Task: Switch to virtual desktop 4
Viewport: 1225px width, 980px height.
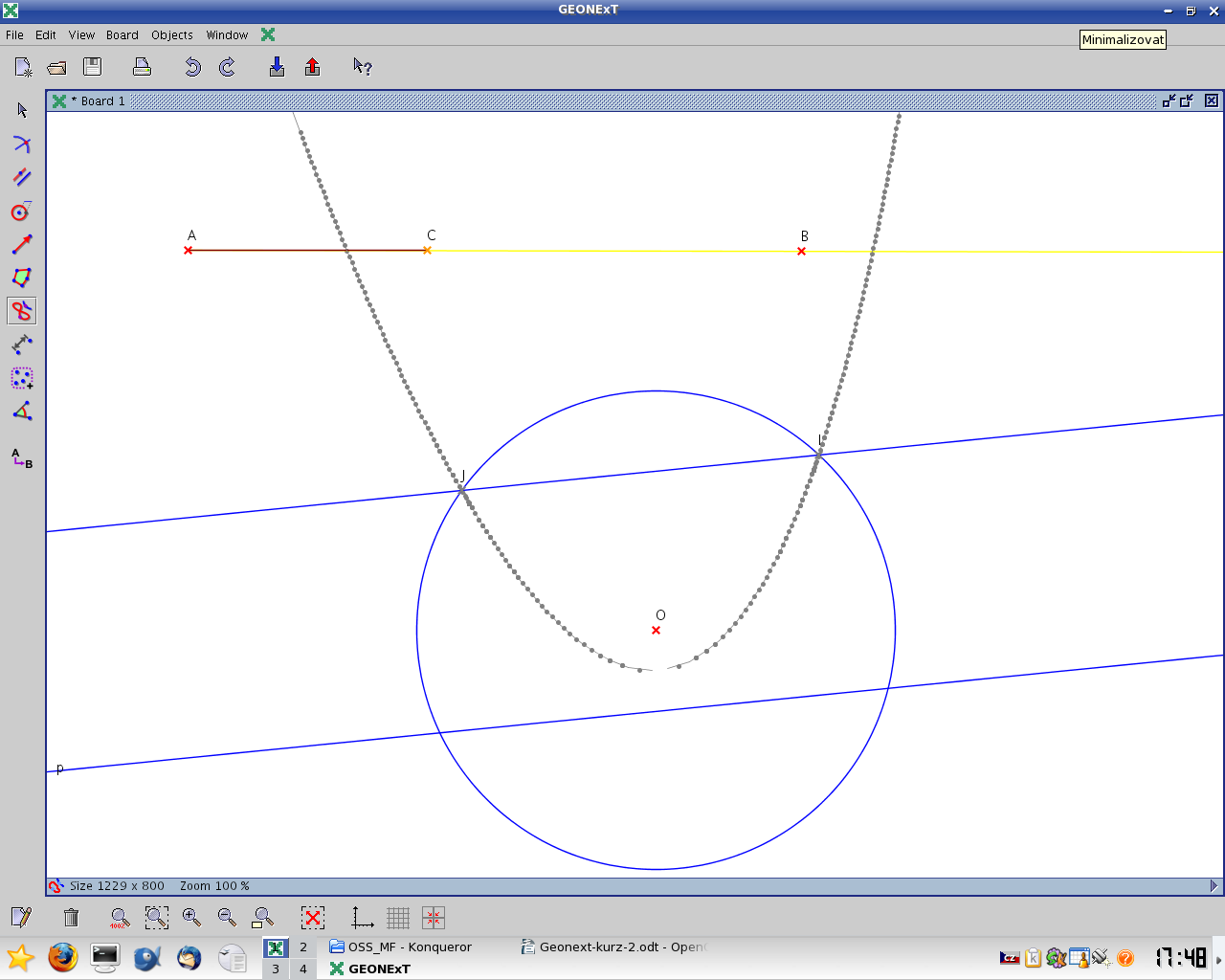Action: (303, 969)
